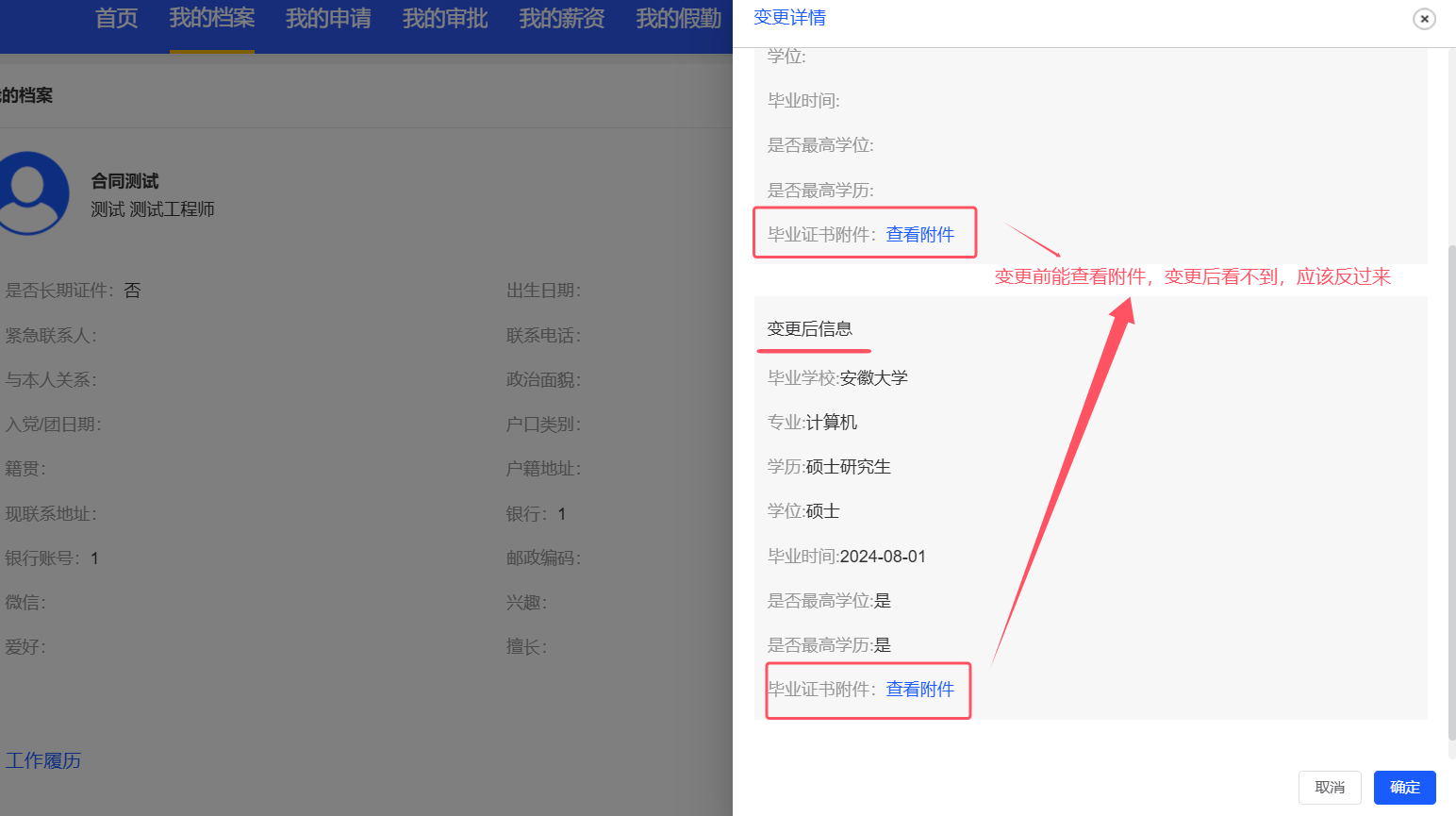Image resolution: width=1456 pixels, height=816 pixels.
Task: Select the 是否最高学位:是 row
Action: [x=829, y=601]
